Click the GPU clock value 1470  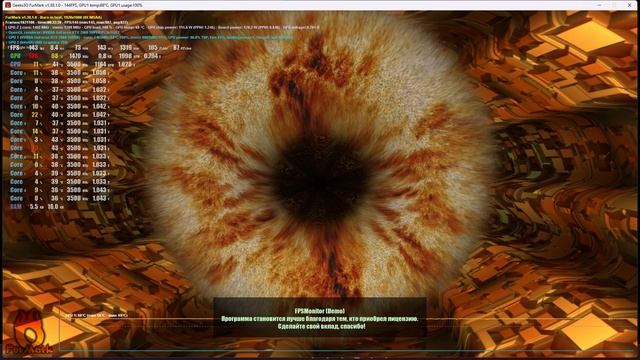coord(75,56)
